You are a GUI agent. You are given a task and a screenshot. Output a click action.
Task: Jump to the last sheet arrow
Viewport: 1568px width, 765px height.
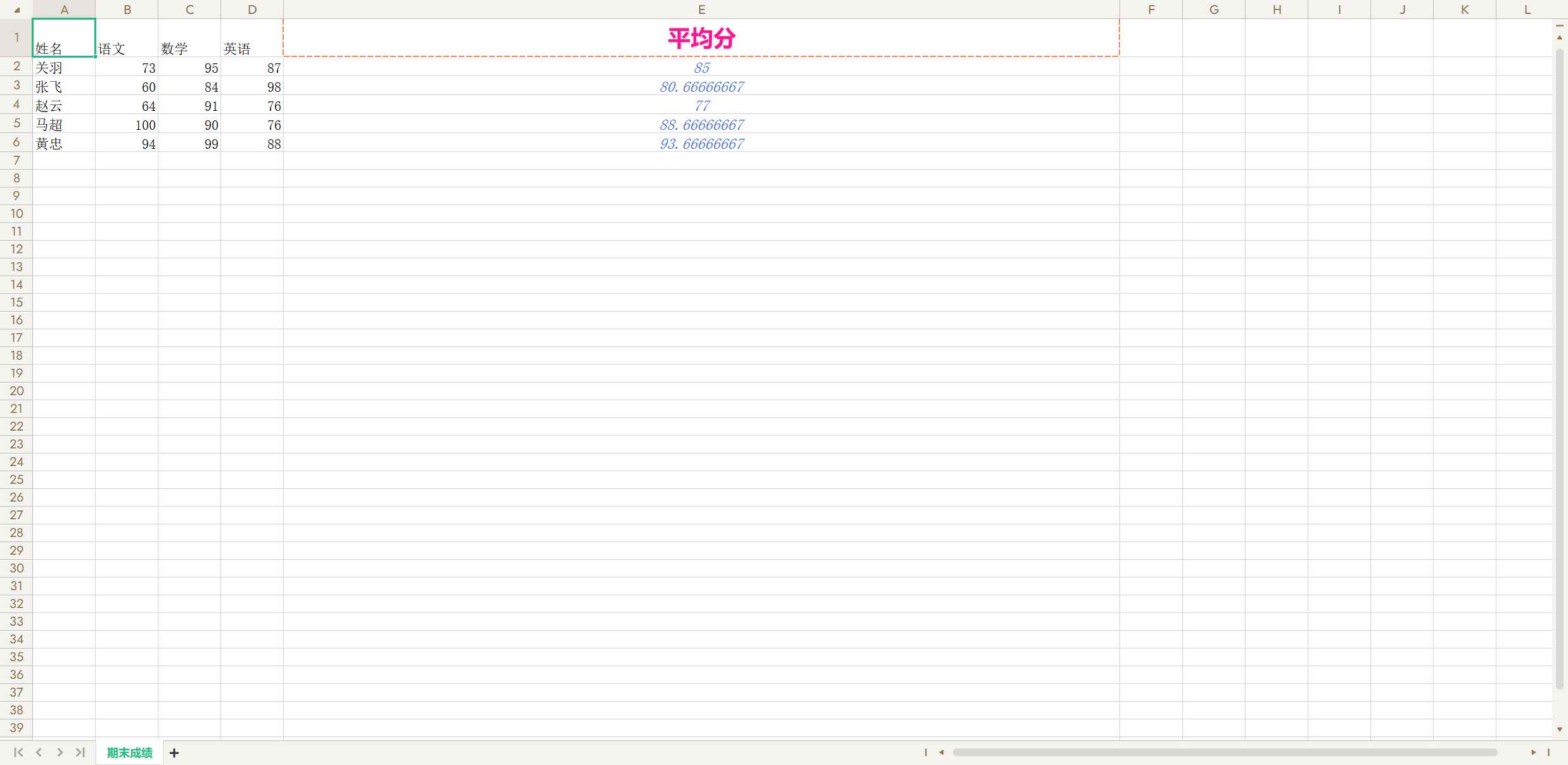coord(80,752)
